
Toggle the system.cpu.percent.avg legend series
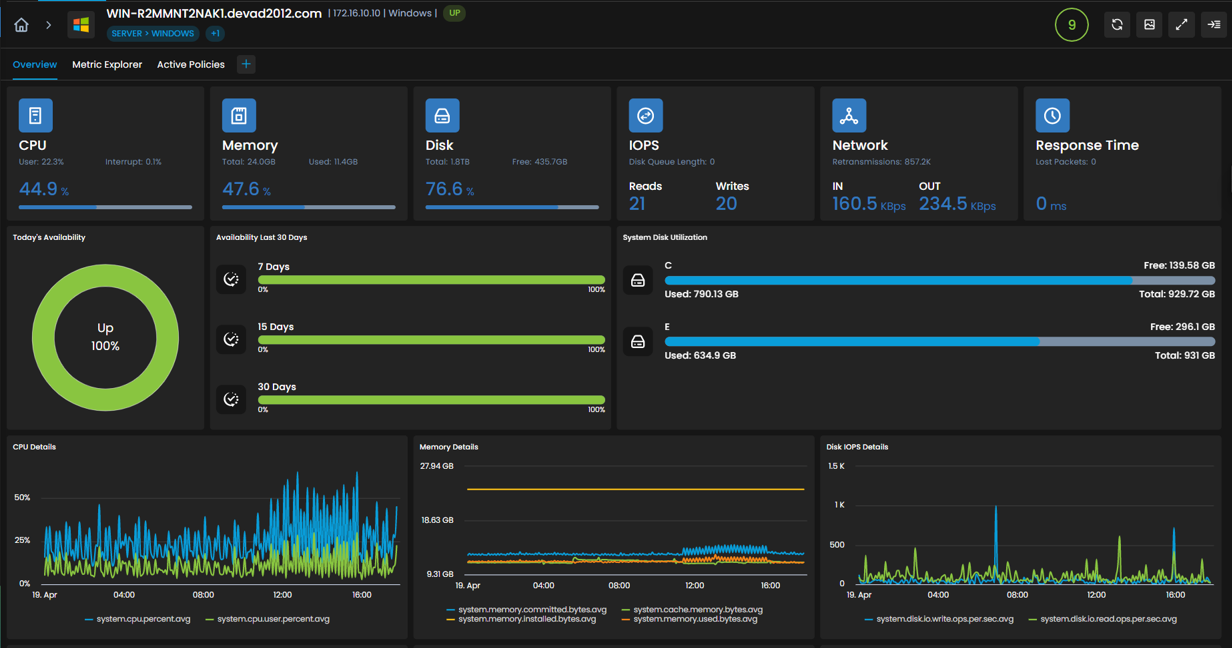[138, 619]
